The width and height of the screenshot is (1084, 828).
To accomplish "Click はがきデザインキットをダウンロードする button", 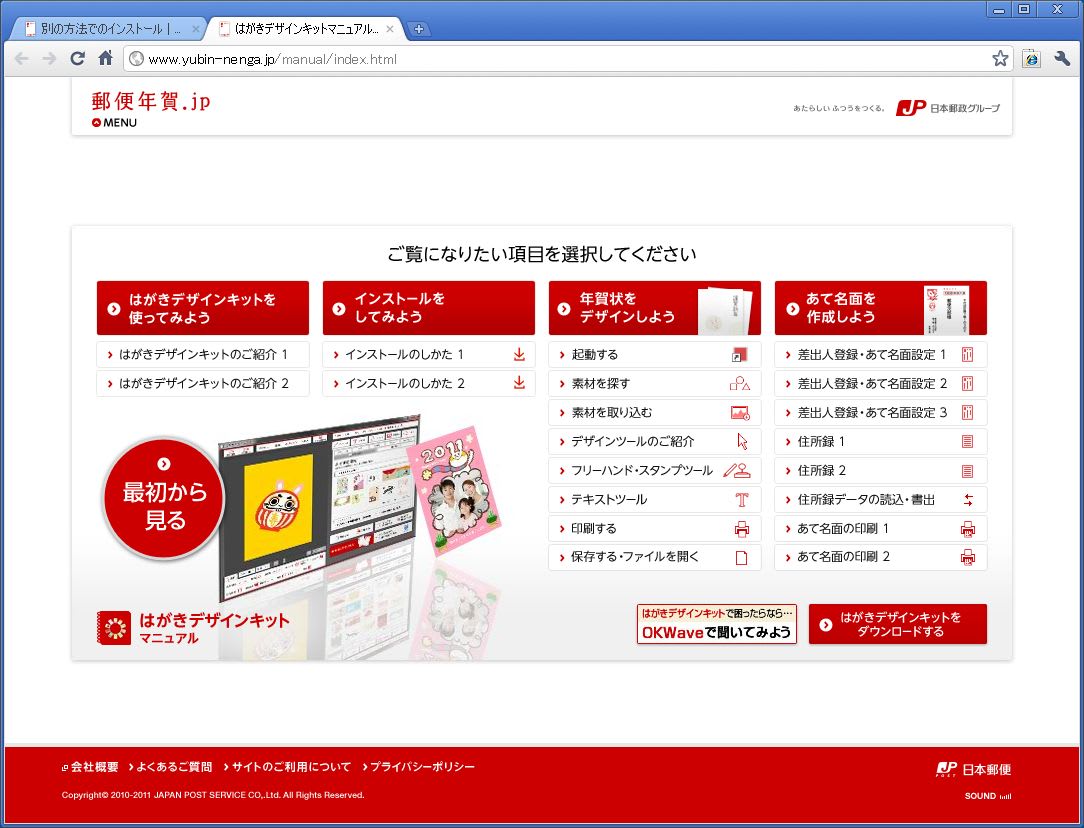I will coord(897,624).
